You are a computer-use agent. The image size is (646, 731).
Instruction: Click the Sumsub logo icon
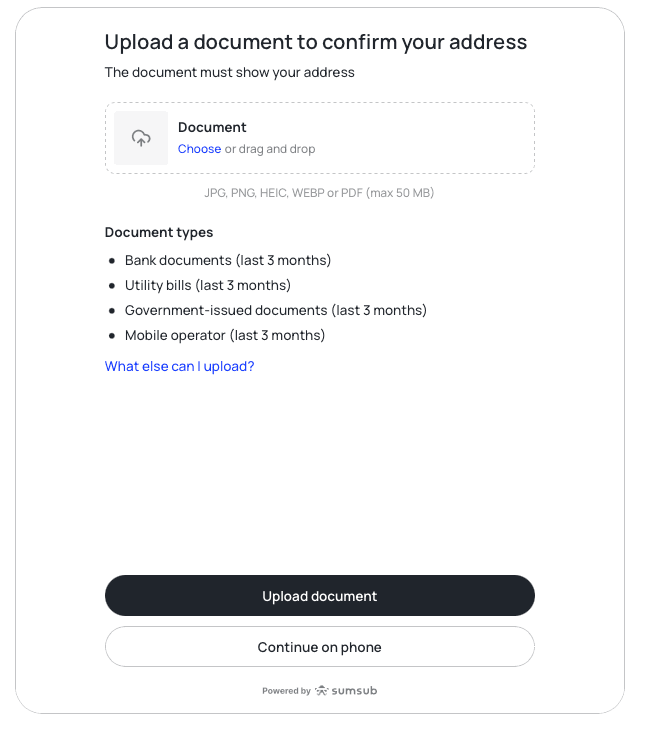pos(321,690)
